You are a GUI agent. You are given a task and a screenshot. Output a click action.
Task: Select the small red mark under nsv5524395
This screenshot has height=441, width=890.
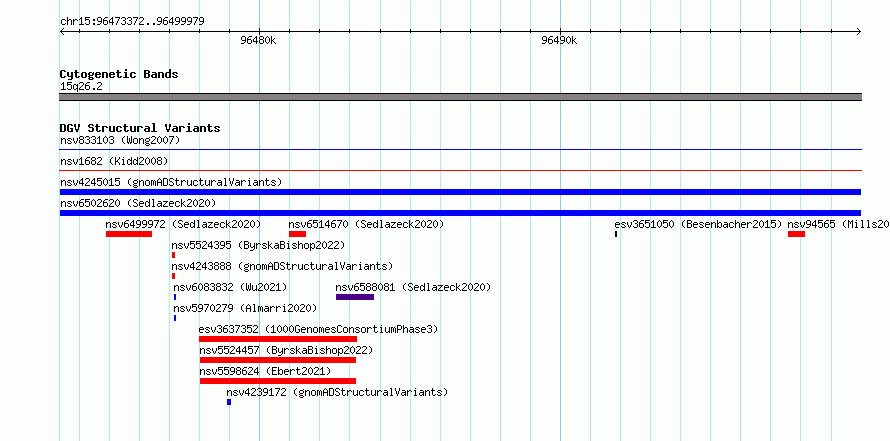pyautogui.click(x=174, y=255)
